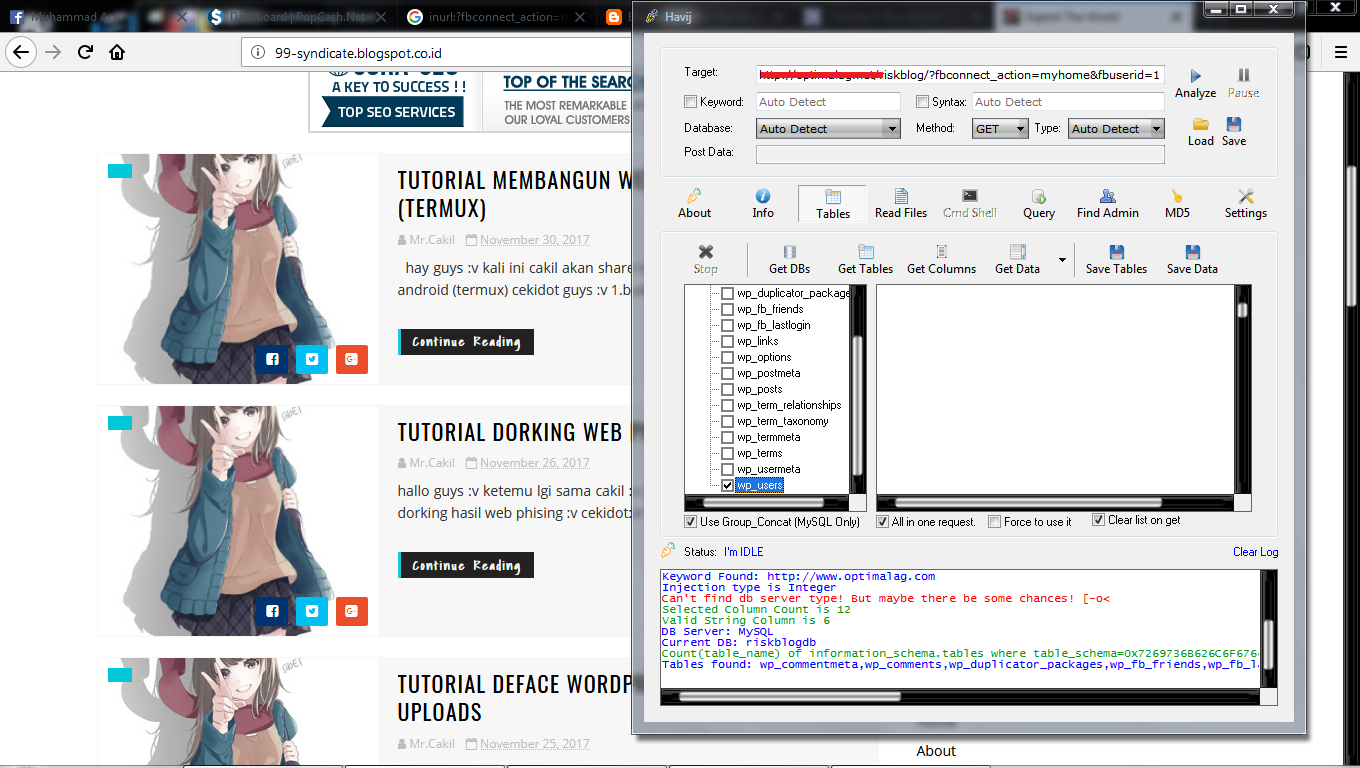Open the Read Files section
The width and height of the screenshot is (1360, 768).
(901, 203)
